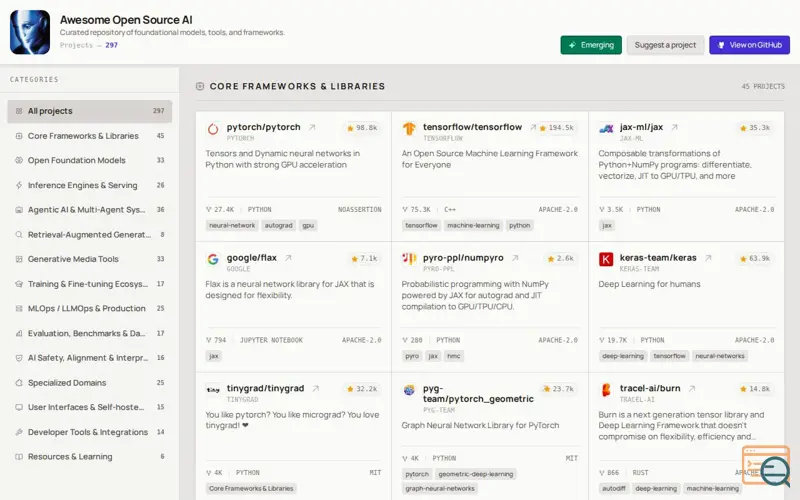Click the JAX logo icon

606,129
